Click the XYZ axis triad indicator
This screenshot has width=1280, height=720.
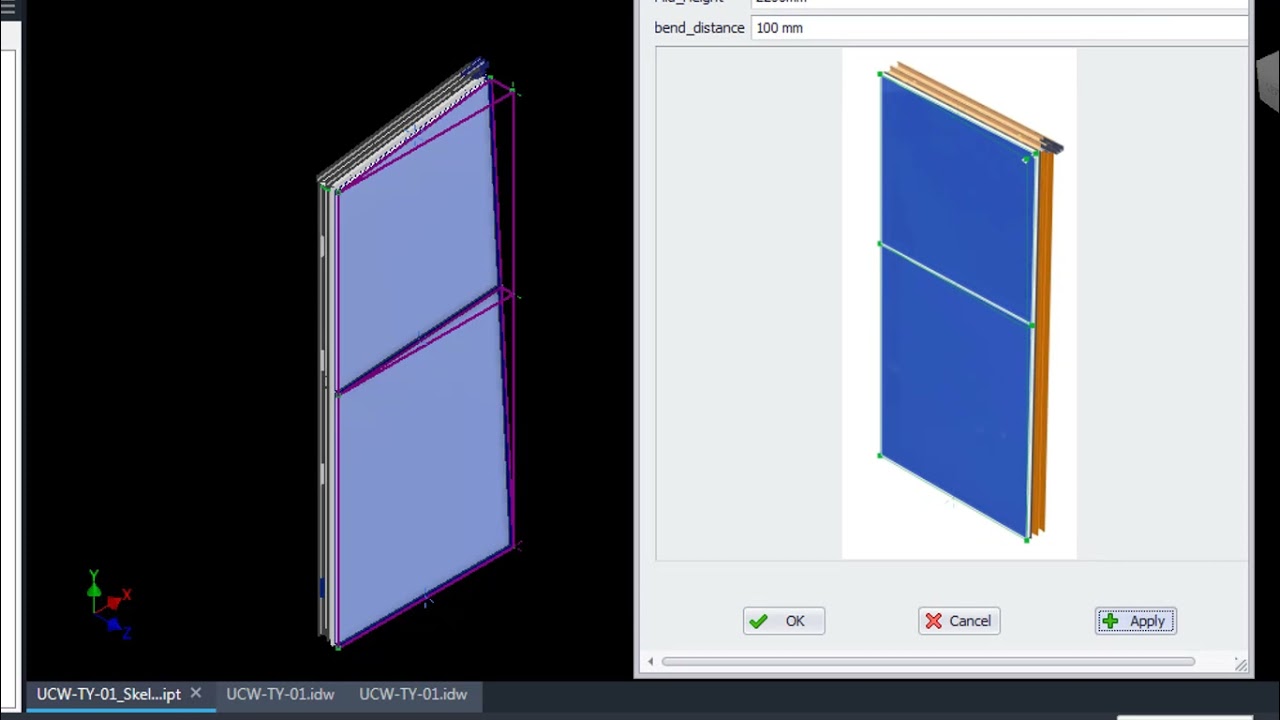[x=108, y=604]
